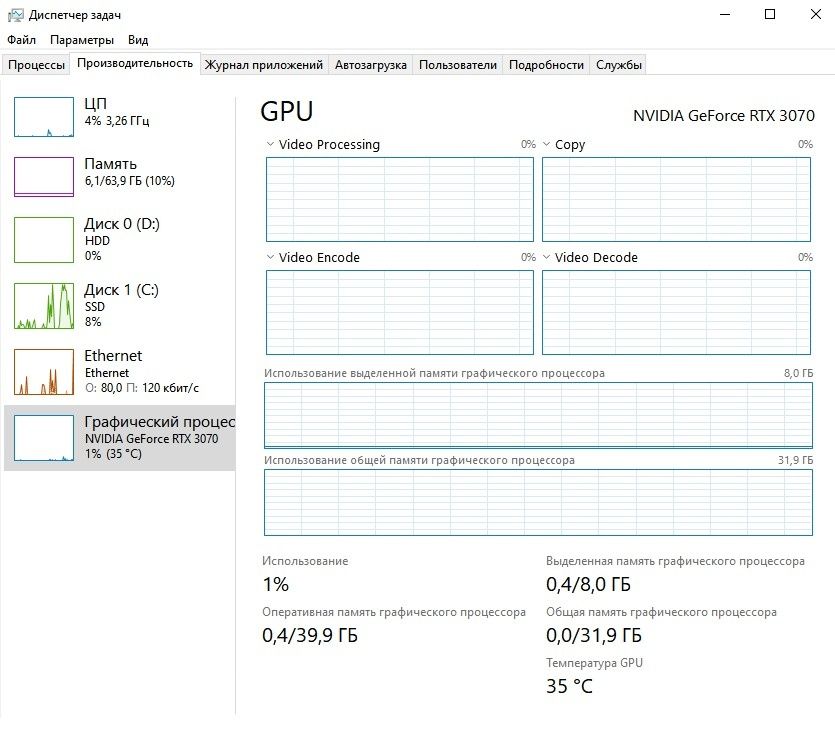Click the Task Manager app icon in title bar
This screenshot has width=835, height=729.
[x=15, y=15]
